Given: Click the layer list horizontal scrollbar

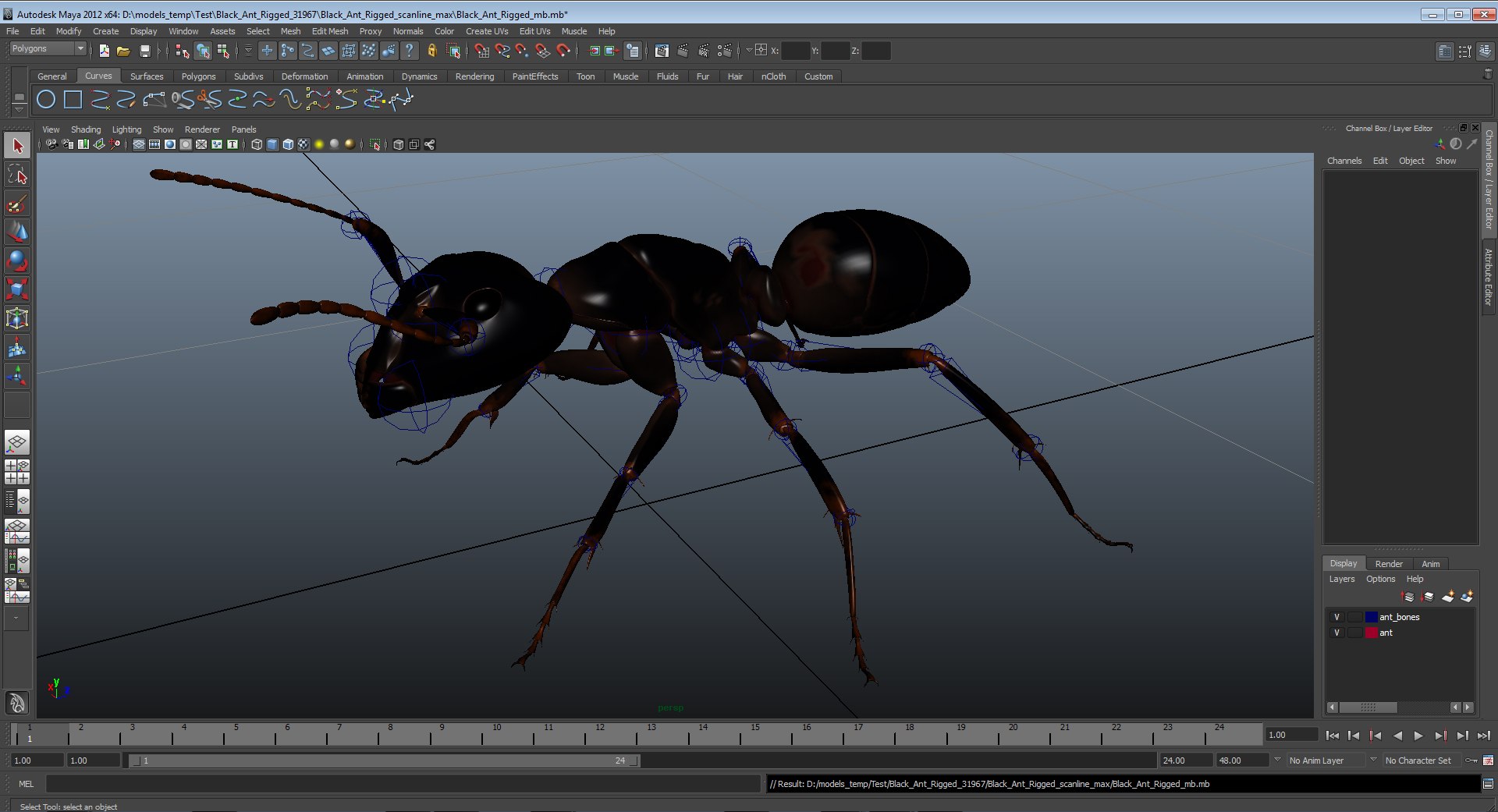Looking at the screenshot, I should click(x=1368, y=707).
